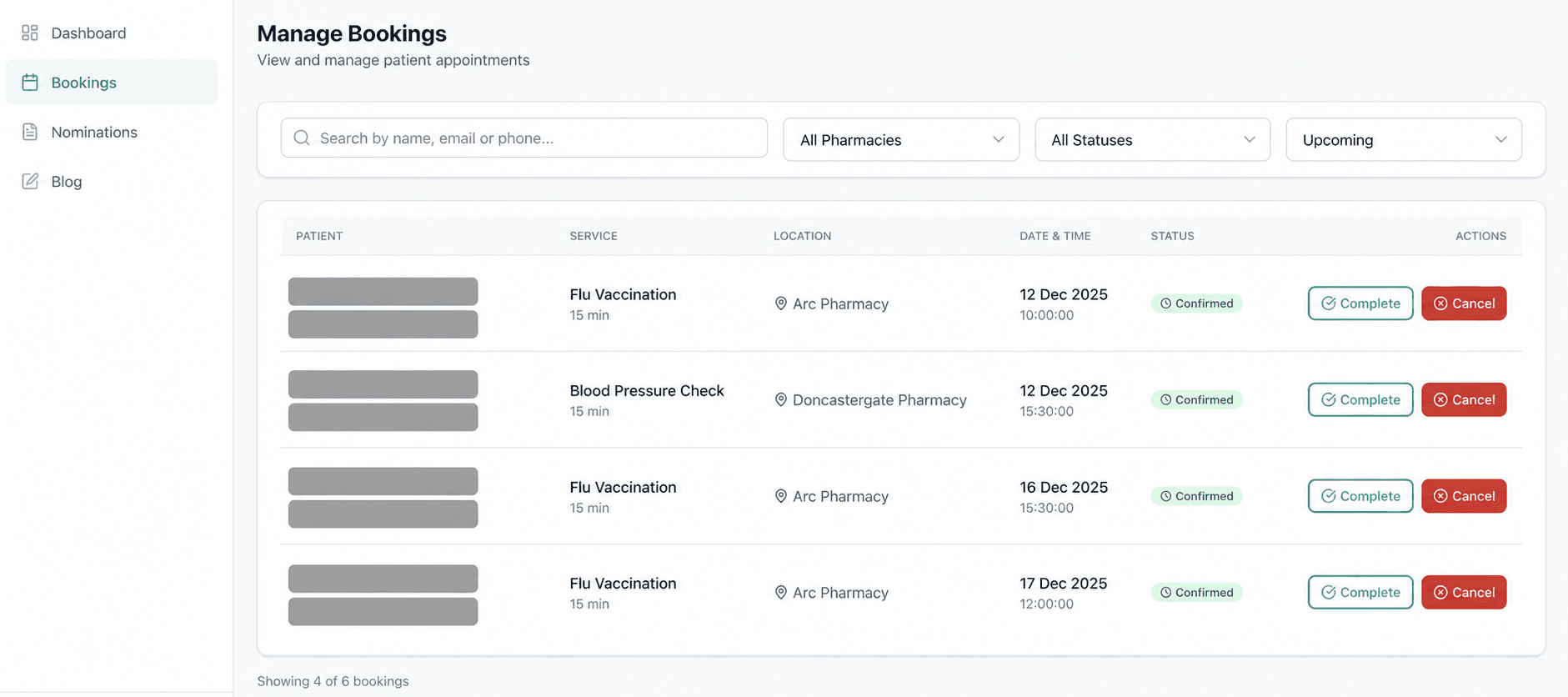The image size is (1568, 697).
Task: Click the SERVICE column header
Action: click(x=594, y=236)
